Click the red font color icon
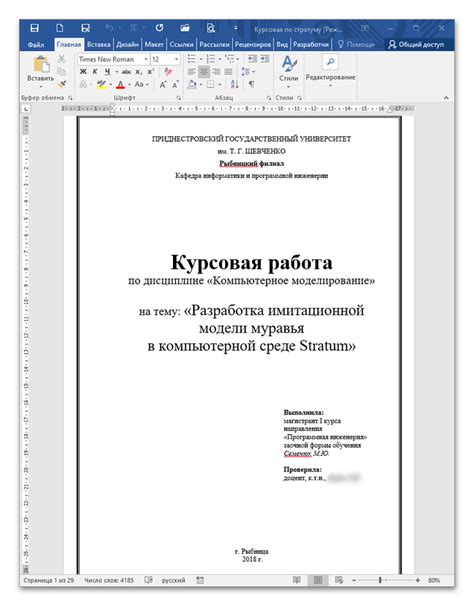The image size is (474, 606). pos(121,84)
